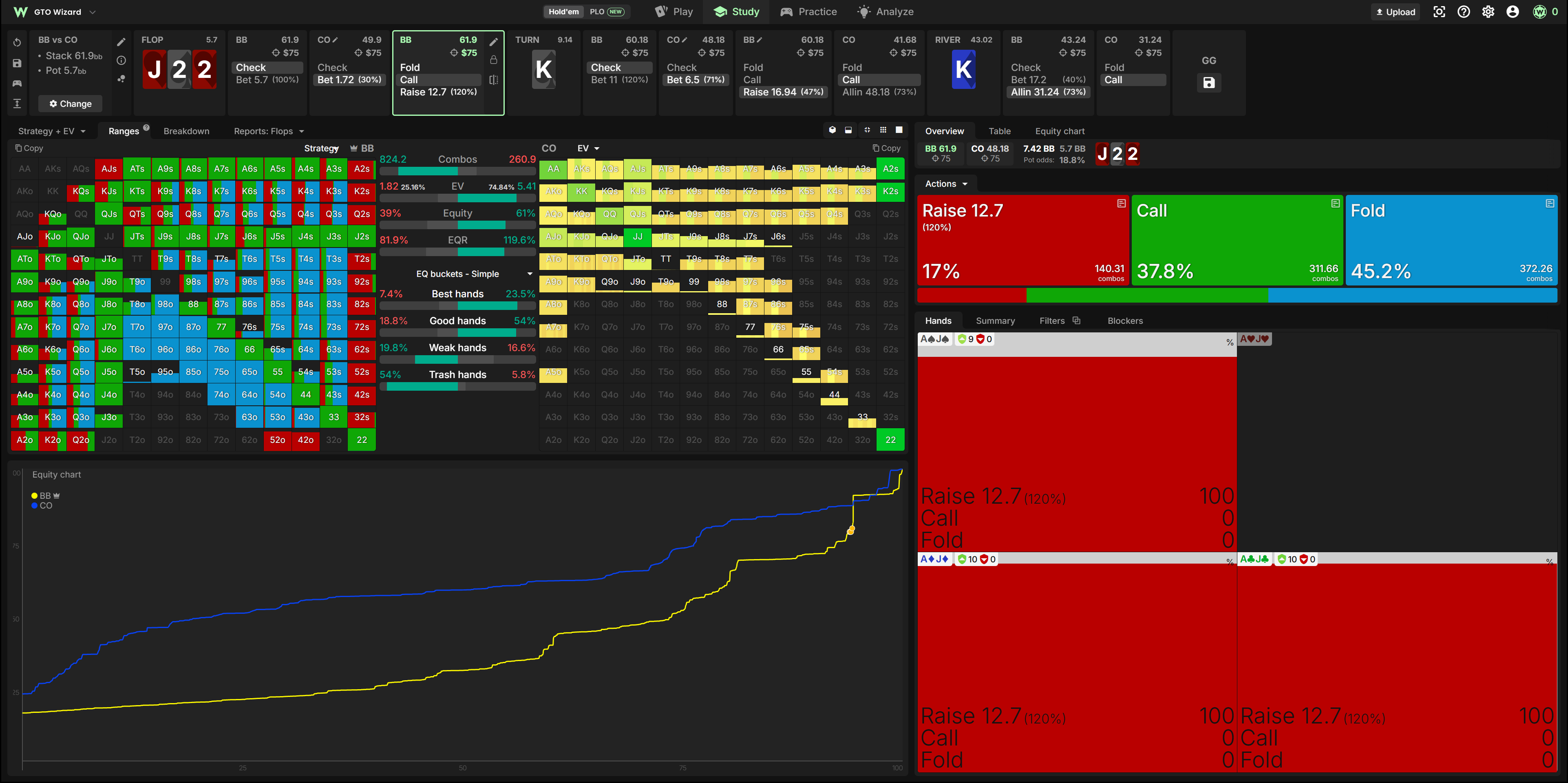The height and width of the screenshot is (783, 1568).
Task: Click the turn K card
Action: 543,69
